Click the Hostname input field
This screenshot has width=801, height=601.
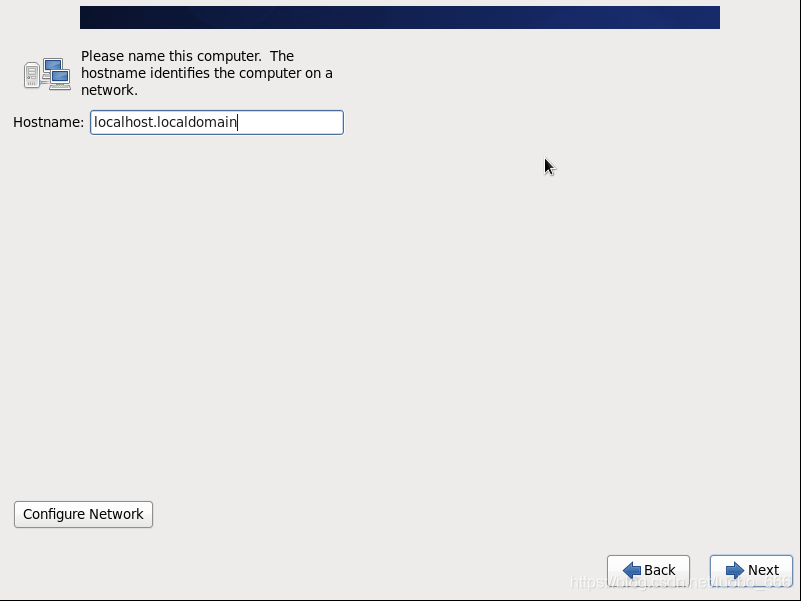(x=217, y=123)
